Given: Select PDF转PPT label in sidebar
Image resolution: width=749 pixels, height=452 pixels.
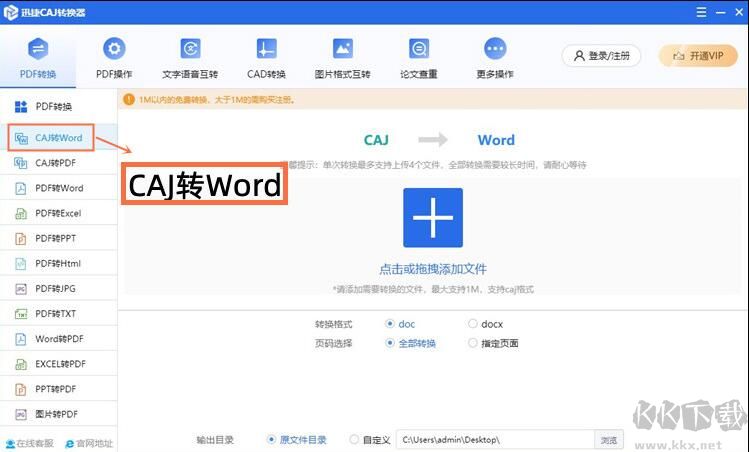Looking at the screenshot, I should (x=55, y=238).
